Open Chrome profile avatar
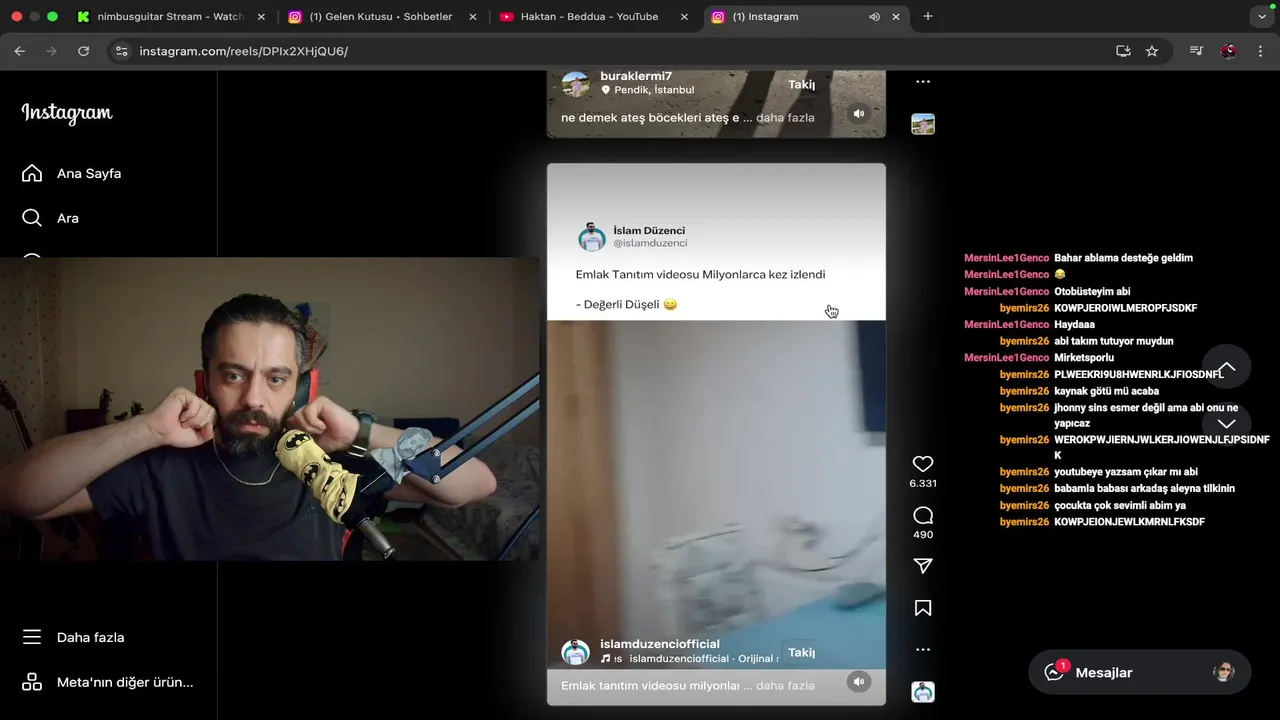Viewport: 1280px width, 720px height. (x=1228, y=51)
